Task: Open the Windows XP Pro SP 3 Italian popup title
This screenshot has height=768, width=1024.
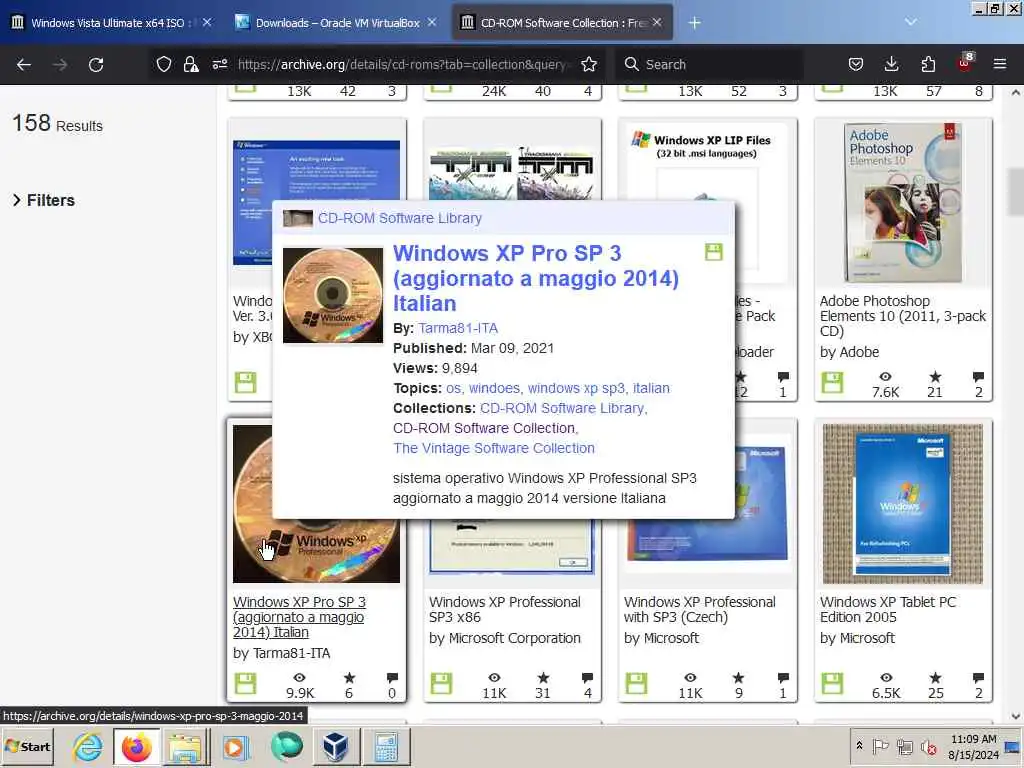Action: 536,278
